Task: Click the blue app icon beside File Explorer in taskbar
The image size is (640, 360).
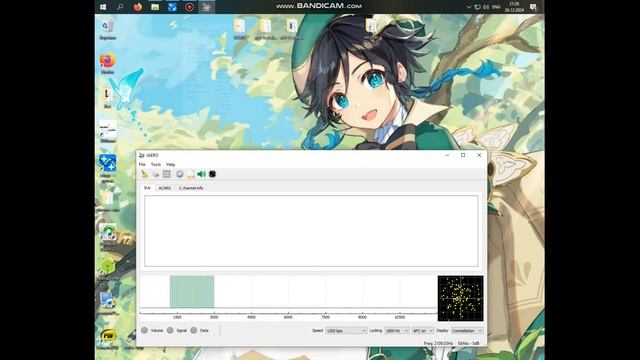Action: point(172,7)
